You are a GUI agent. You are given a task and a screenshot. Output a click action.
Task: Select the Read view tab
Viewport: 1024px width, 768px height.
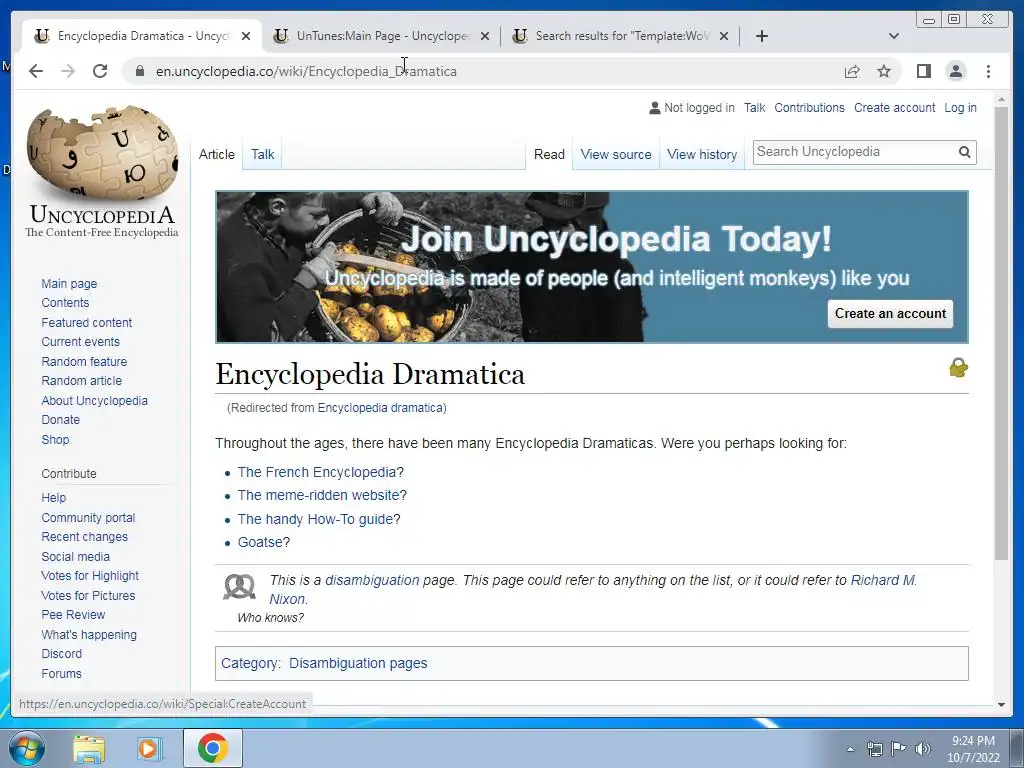coord(549,154)
